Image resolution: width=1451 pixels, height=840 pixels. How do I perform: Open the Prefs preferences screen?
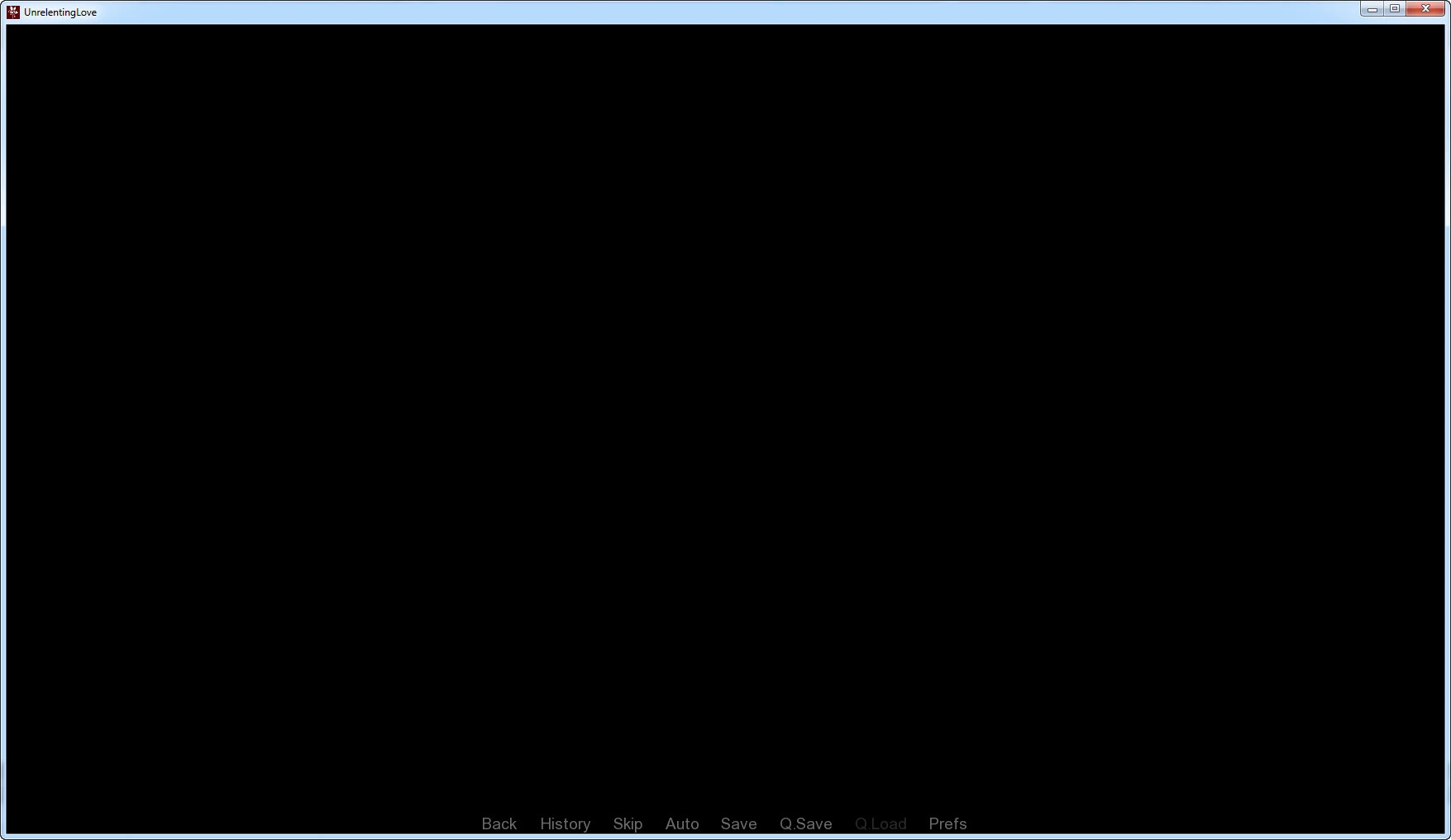pyautogui.click(x=947, y=823)
